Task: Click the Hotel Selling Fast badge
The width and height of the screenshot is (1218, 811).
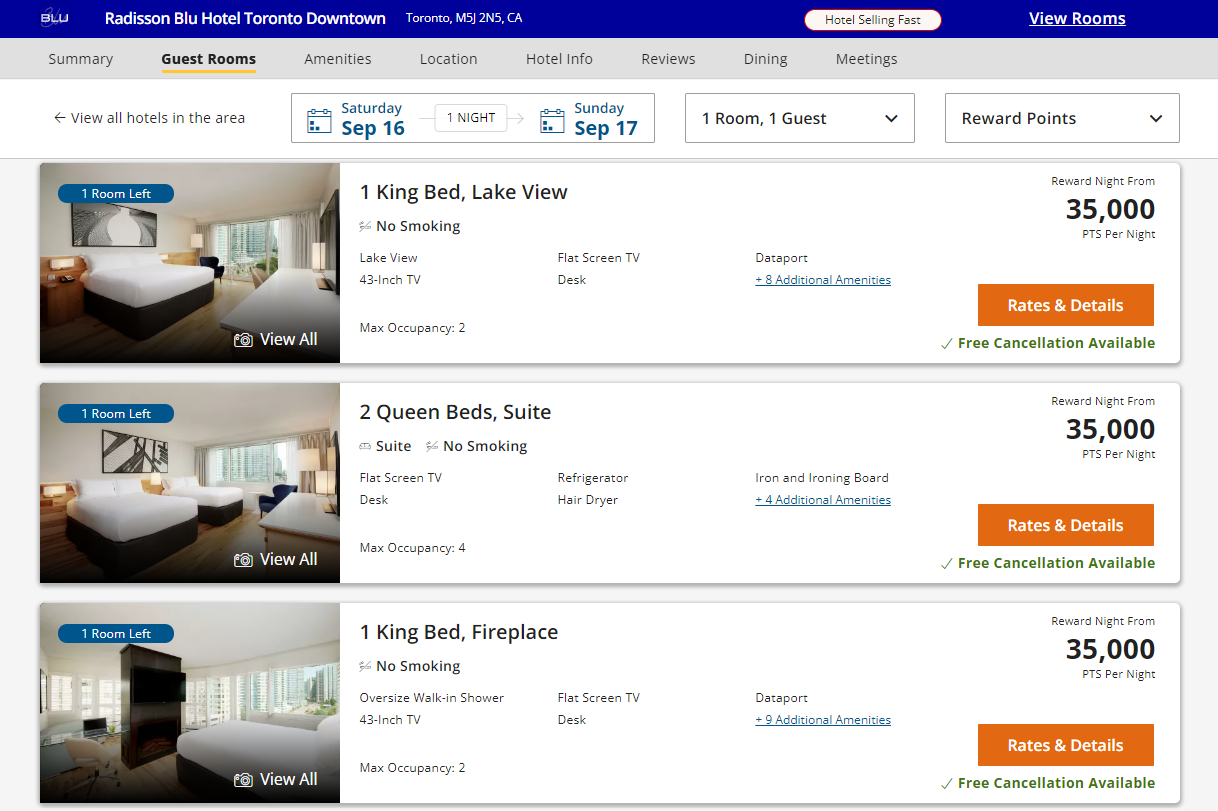Action: coord(872,19)
